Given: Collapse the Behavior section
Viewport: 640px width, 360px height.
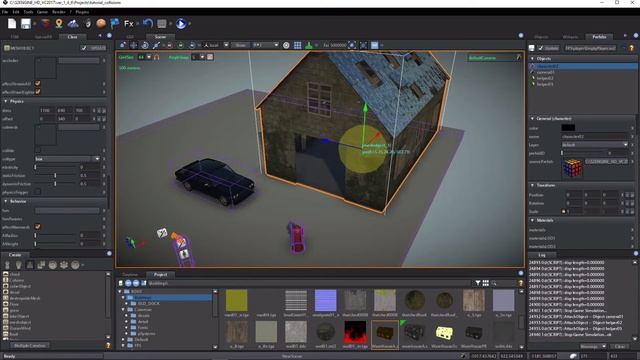Looking at the screenshot, I should (6, 201).
